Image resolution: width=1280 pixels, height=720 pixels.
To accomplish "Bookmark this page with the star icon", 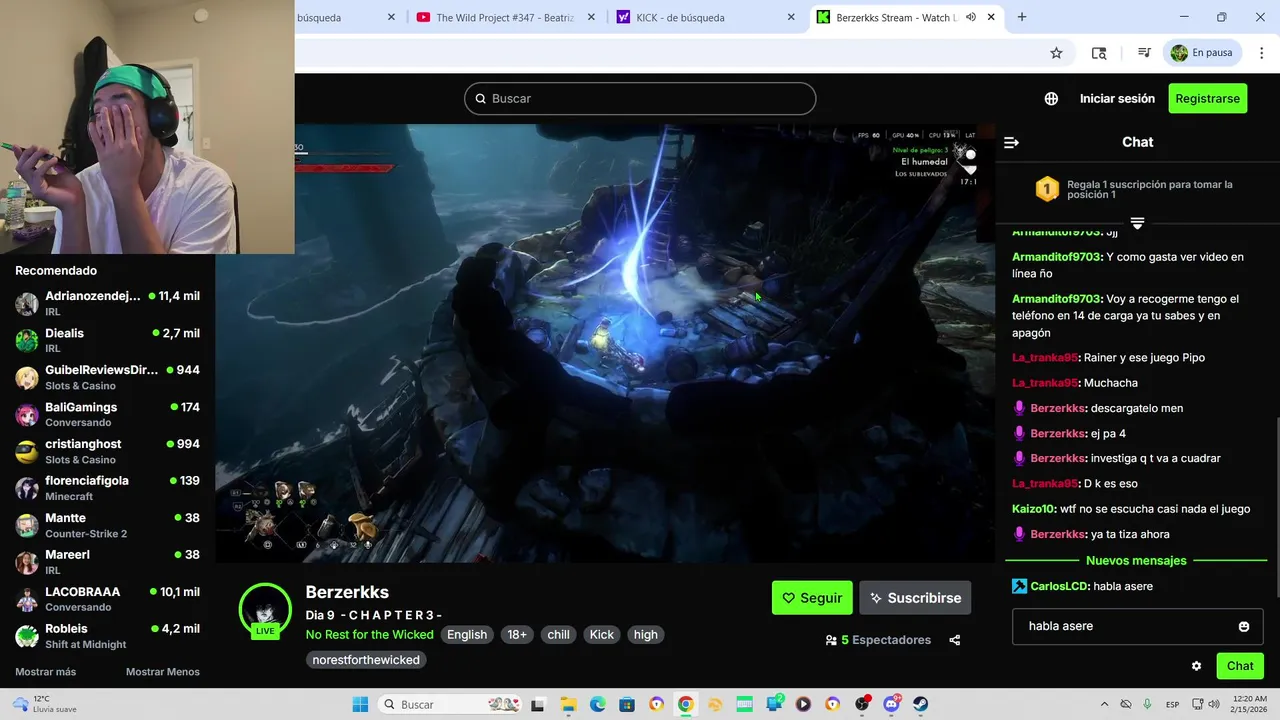I will [1056, 53].
